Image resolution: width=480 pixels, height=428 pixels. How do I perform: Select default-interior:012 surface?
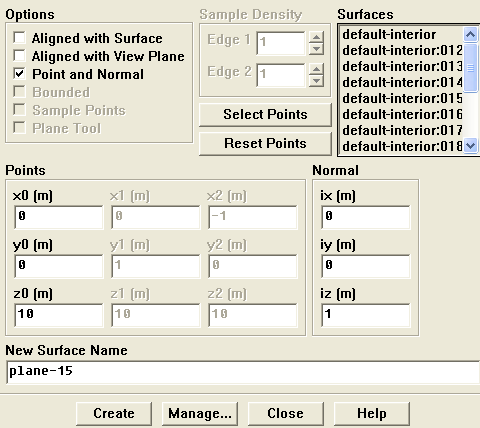coord(402,50)
